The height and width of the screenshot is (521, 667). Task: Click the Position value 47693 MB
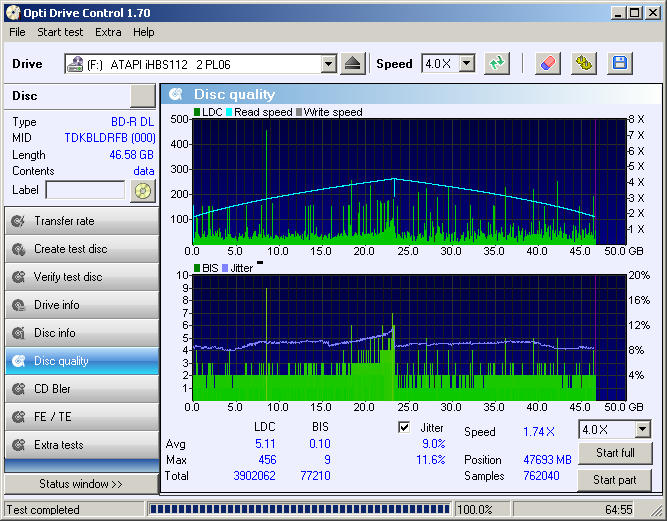[547, 460]
